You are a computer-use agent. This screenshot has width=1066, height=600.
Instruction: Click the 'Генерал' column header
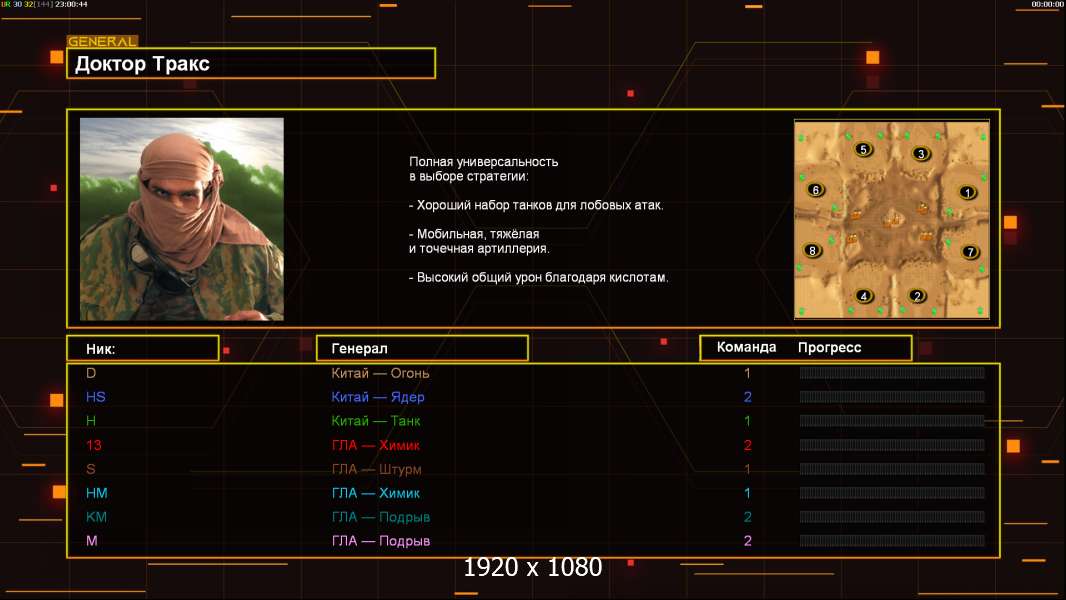pos(422,348)
